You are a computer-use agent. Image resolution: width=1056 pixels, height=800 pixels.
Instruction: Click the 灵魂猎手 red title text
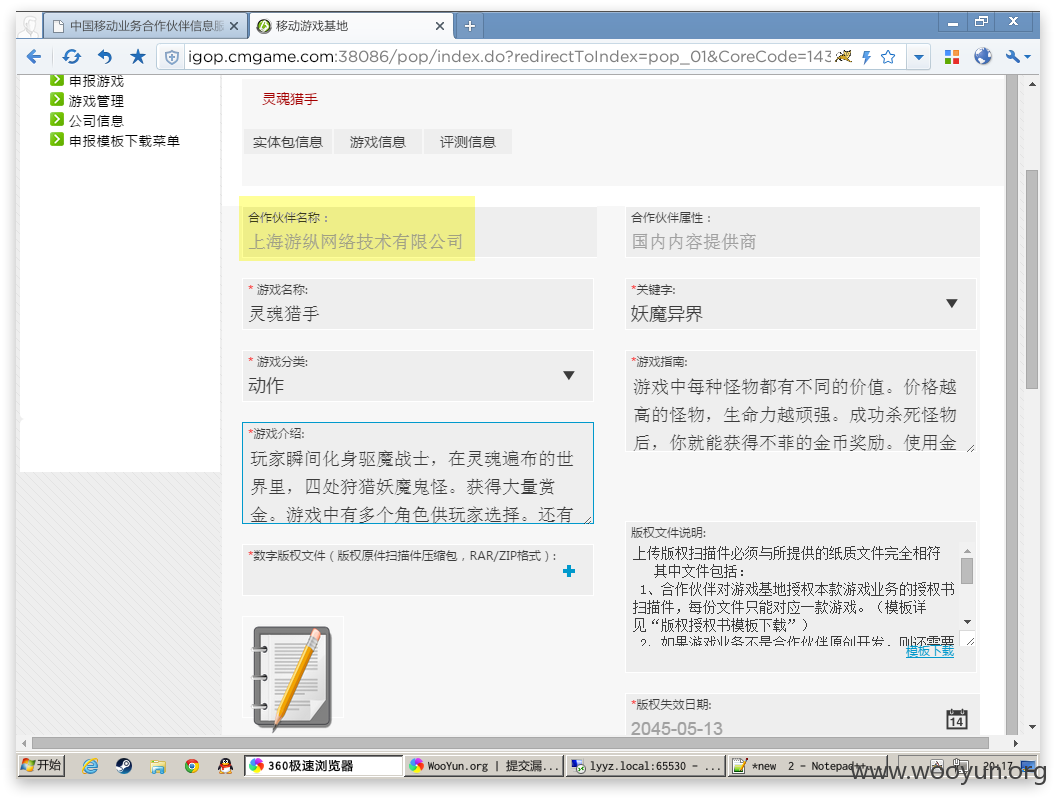tap(290, 99)
